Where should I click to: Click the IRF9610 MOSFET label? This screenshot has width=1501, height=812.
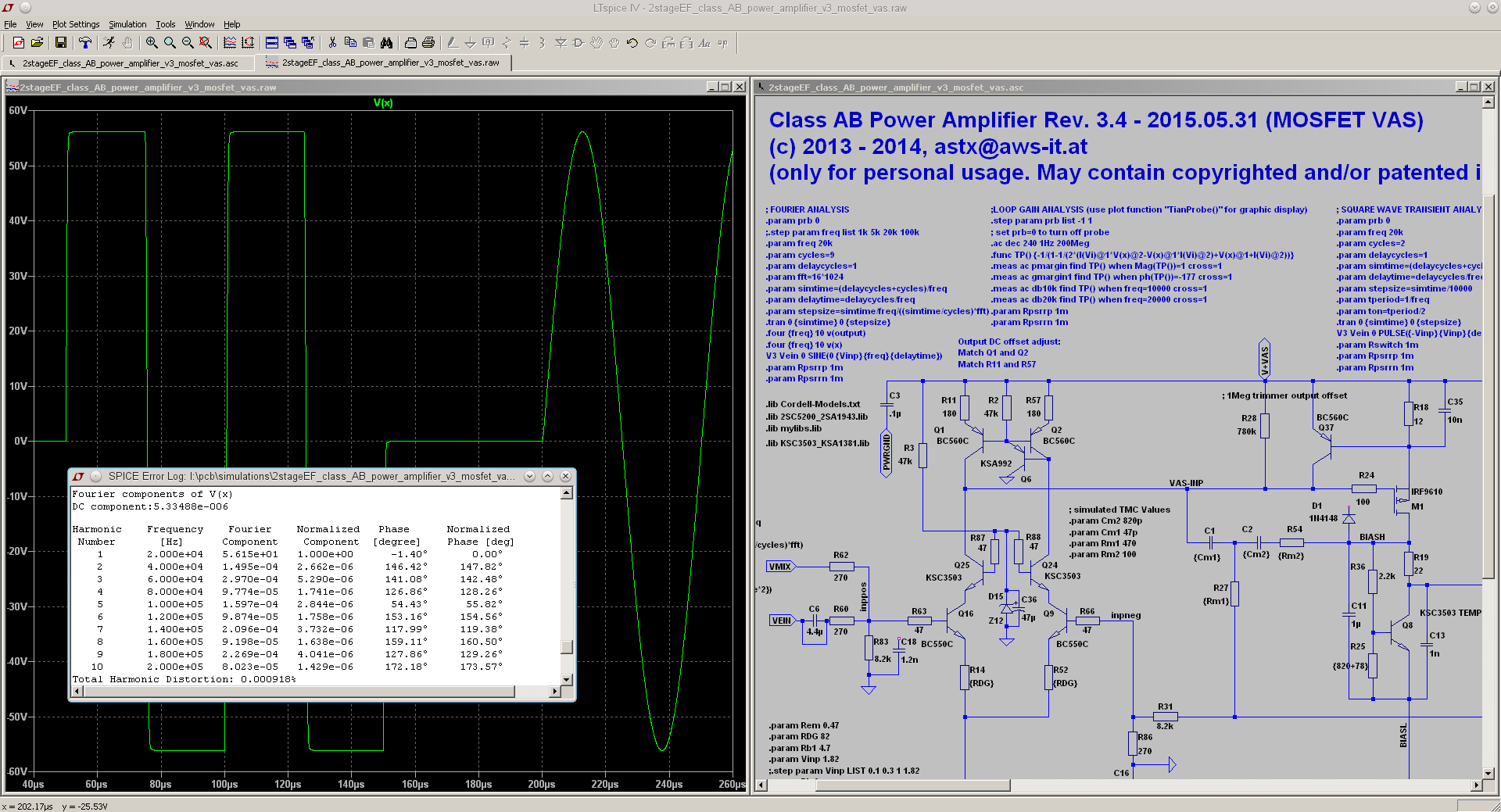[x=1427, y=492]
